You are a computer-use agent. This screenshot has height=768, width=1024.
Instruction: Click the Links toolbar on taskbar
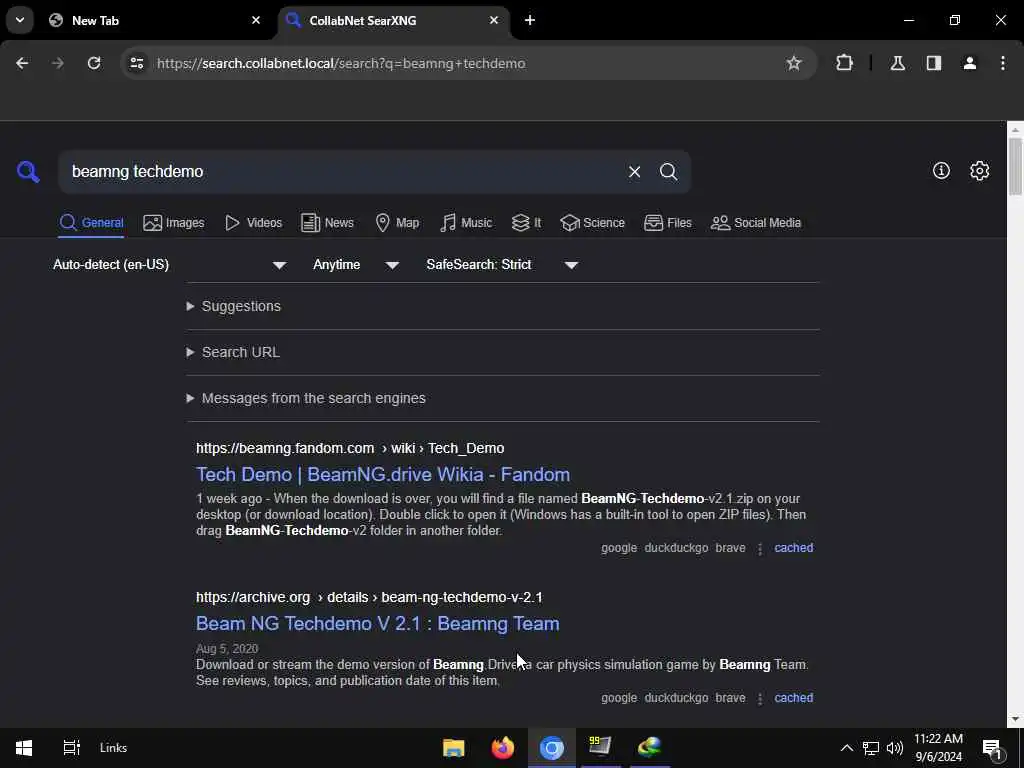[x=114, y=748]
